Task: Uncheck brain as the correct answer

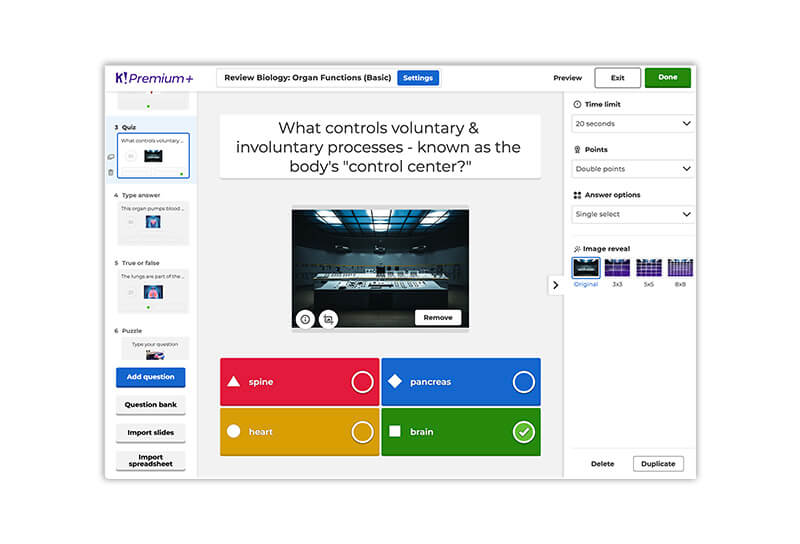Action: click(523, 432)
